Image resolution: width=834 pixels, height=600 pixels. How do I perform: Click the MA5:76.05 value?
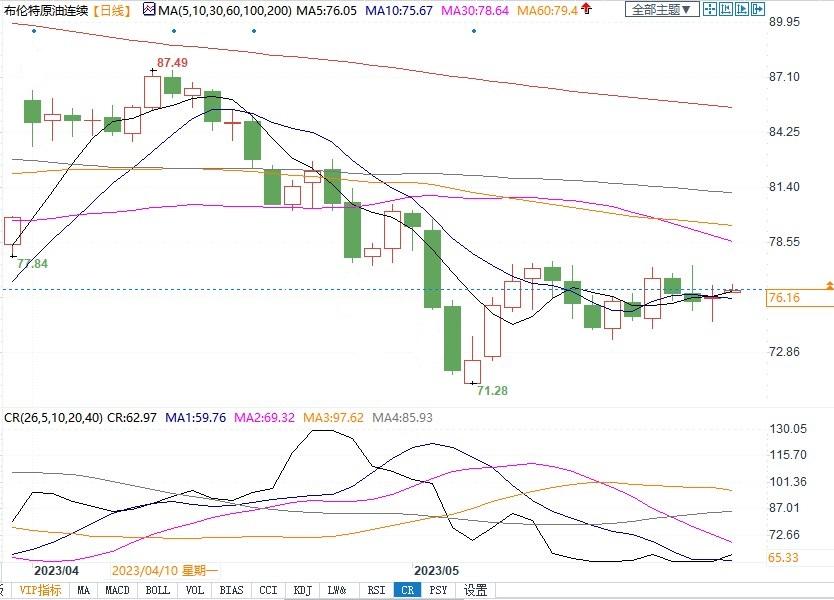point(326,10)
